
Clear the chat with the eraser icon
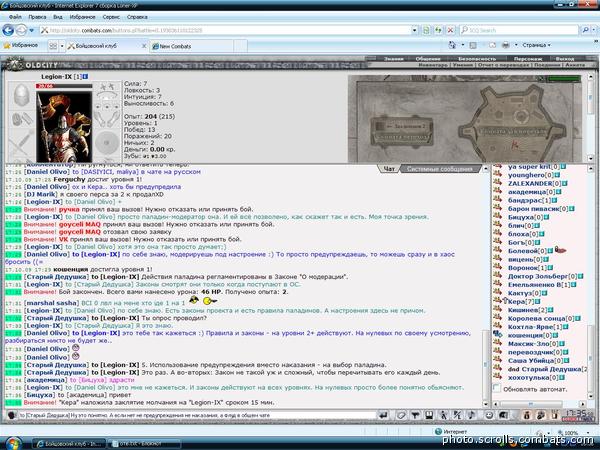pyautogui.click(x=401, y=415)
